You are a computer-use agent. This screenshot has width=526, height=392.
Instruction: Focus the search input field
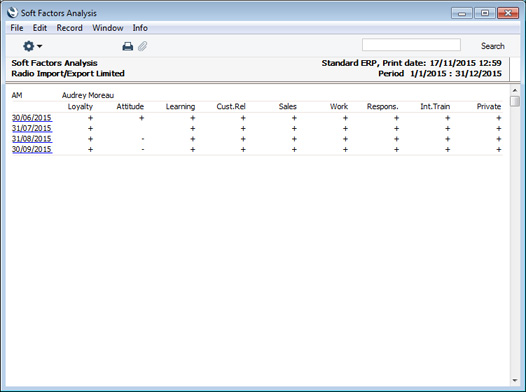click(x=411, y=45)
